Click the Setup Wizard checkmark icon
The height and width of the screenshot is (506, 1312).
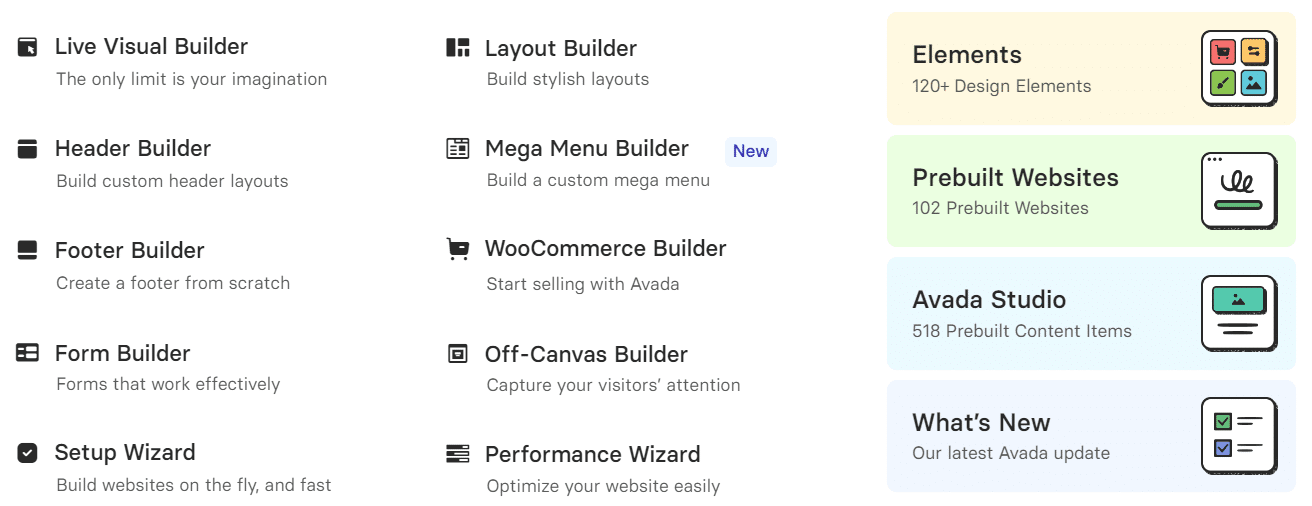coord(27,453)
